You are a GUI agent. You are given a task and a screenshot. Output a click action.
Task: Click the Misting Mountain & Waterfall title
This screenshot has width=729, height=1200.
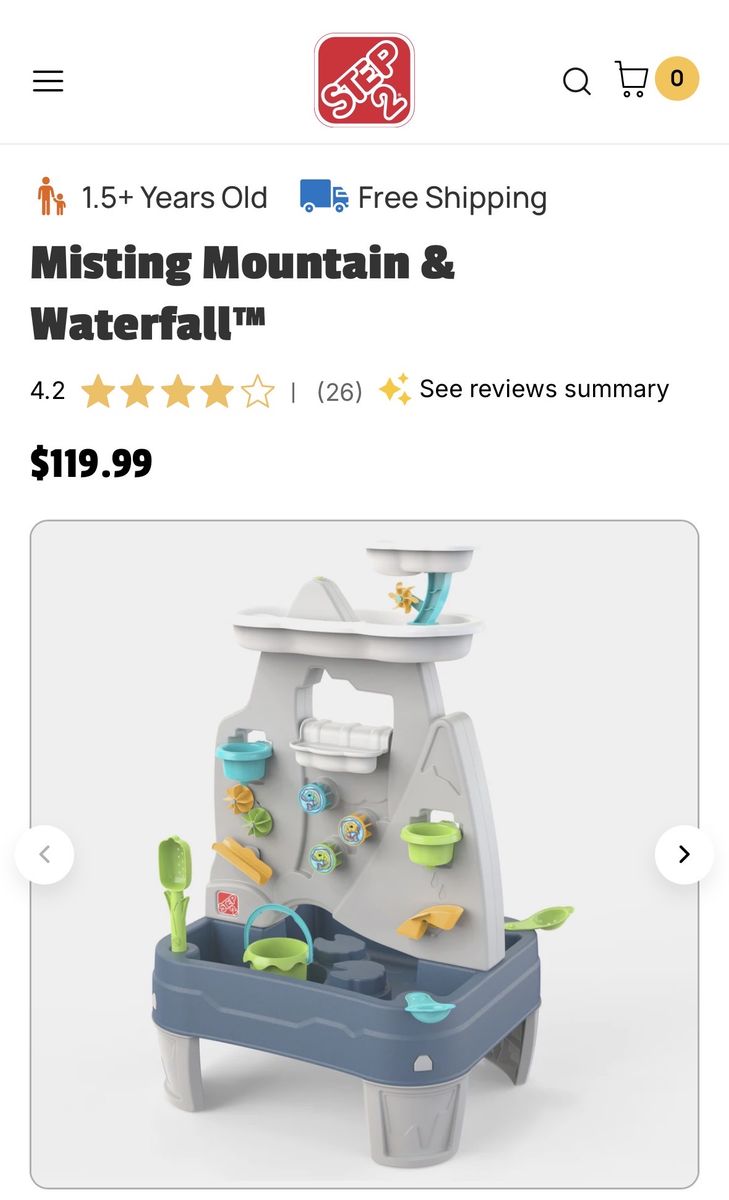click(243, 294)
